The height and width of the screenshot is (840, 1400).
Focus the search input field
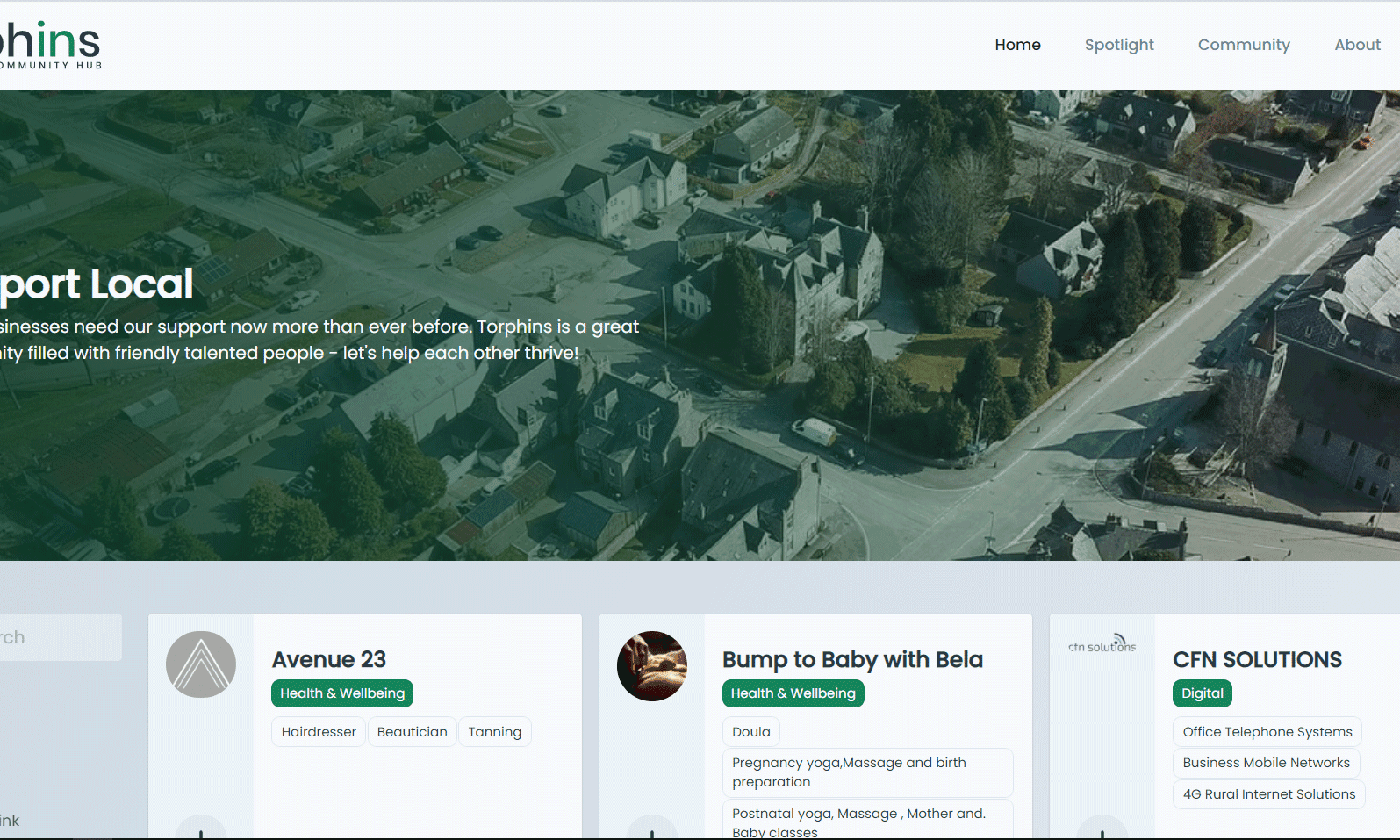(58, 637)
